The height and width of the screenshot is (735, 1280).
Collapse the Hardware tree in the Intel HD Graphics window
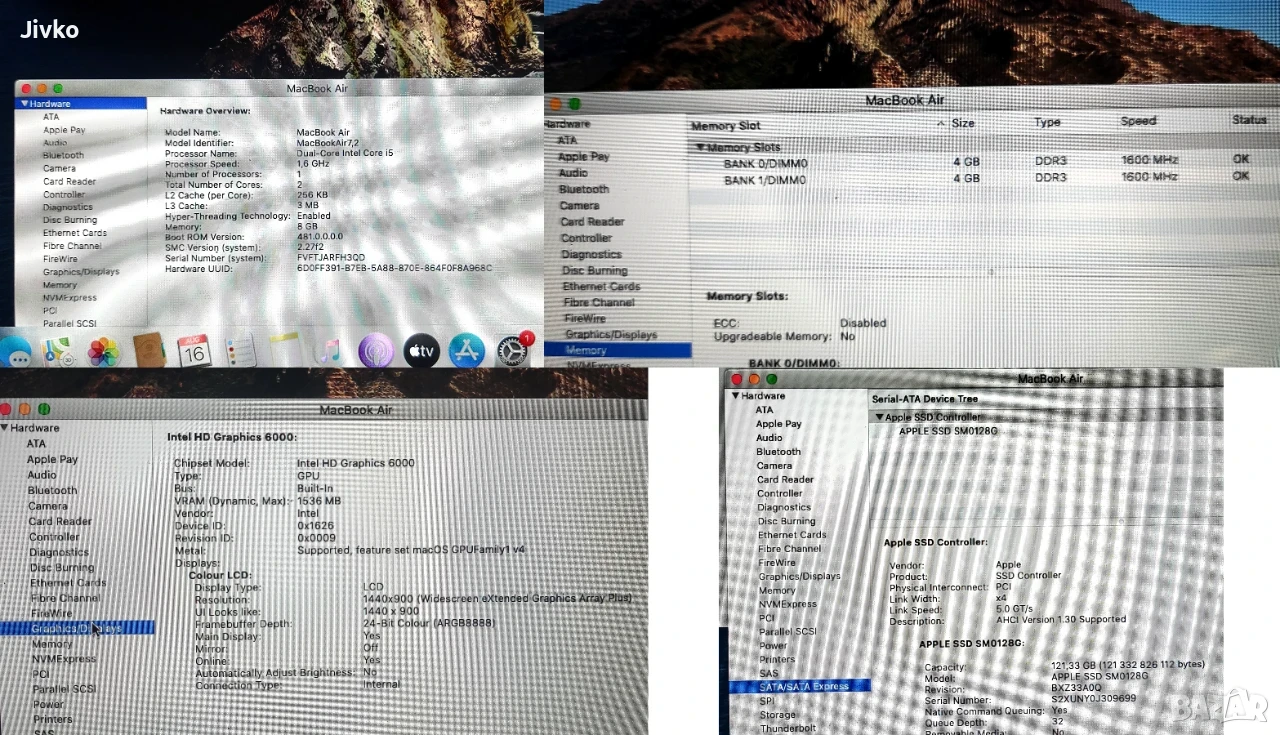(x=5, y=428)
